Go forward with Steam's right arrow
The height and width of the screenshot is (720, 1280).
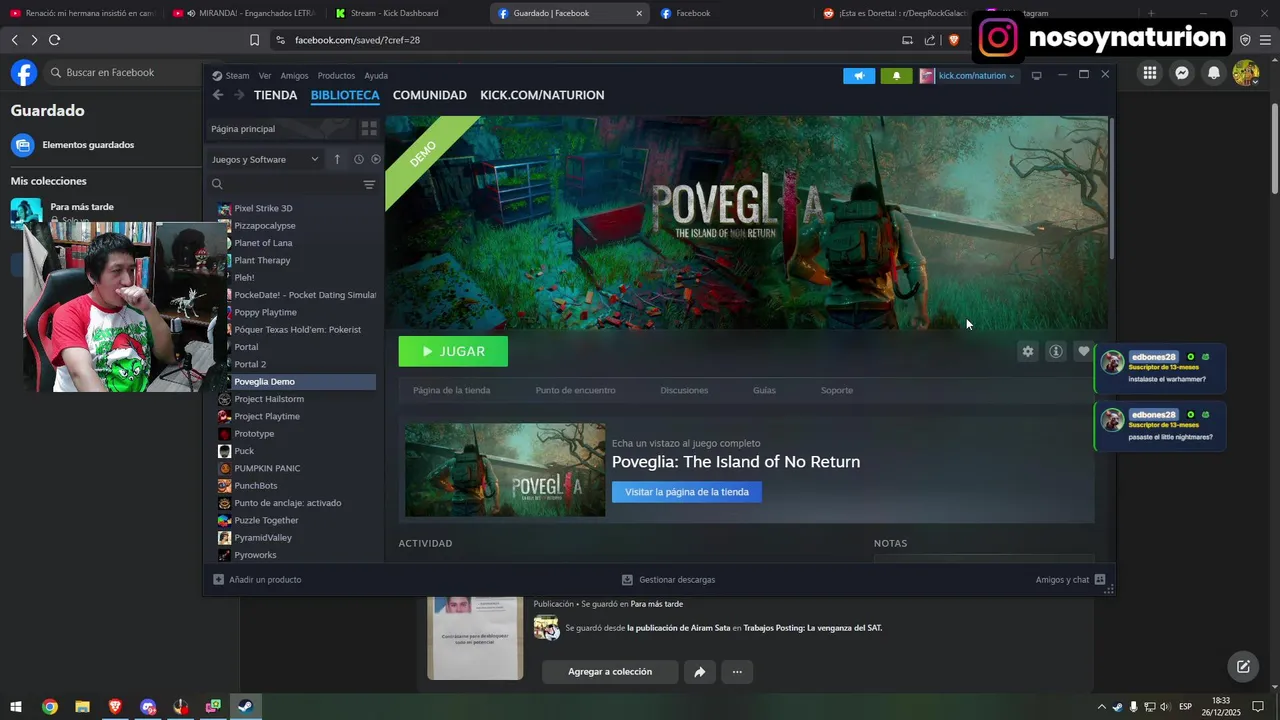click(x=239, y=95)
